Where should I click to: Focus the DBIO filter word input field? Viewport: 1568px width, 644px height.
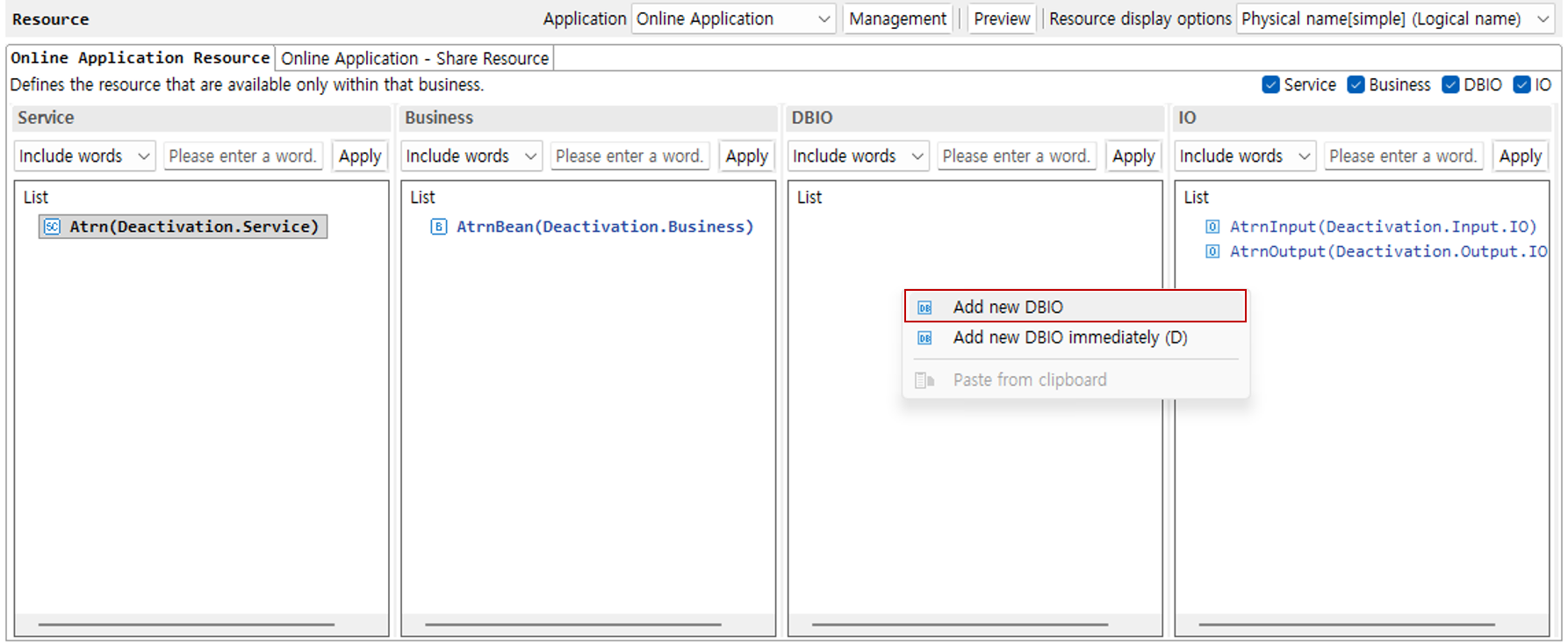tap(1016, 156)
